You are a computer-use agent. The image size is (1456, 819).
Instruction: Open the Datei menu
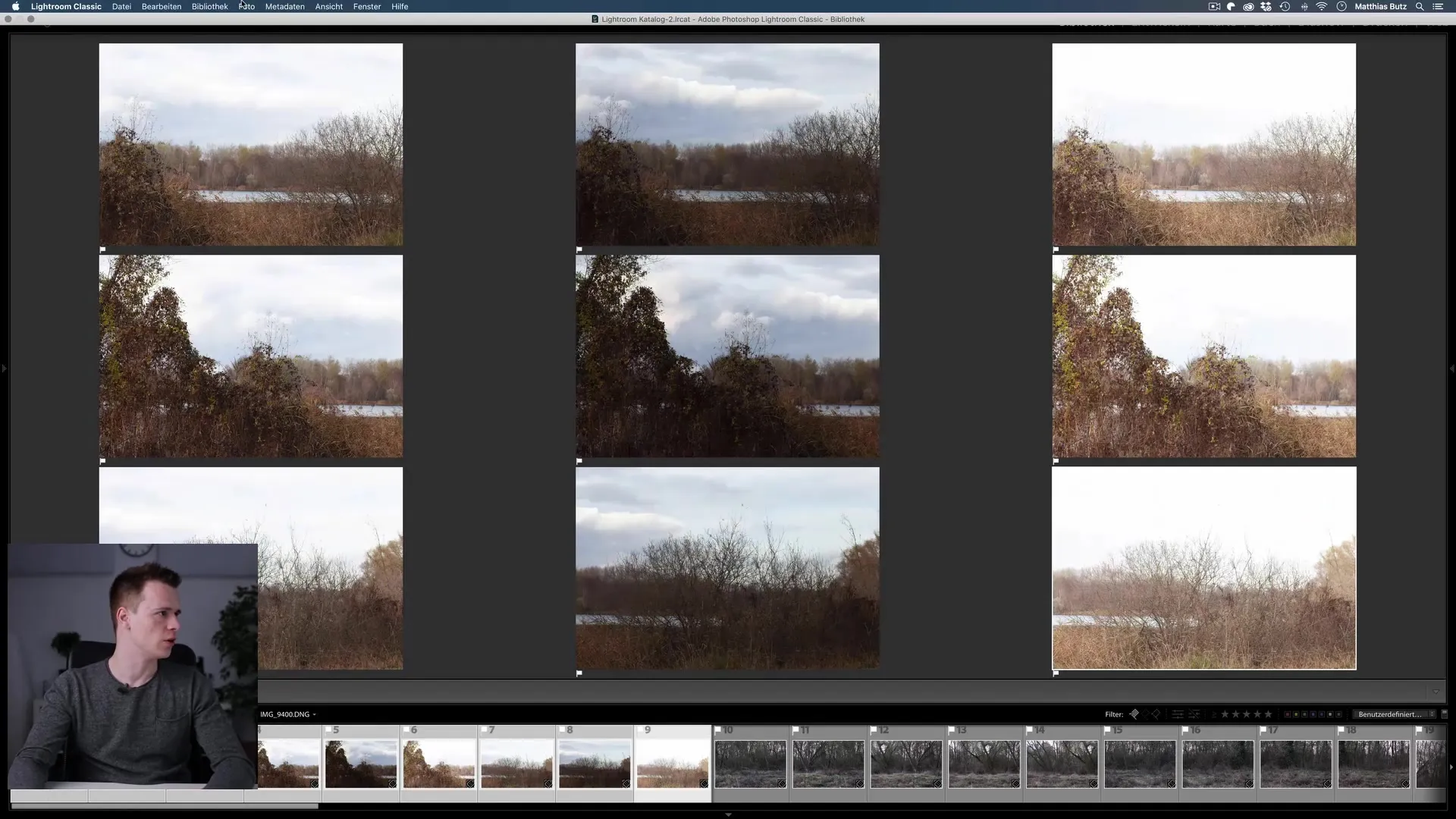click(x=121, y=6)
